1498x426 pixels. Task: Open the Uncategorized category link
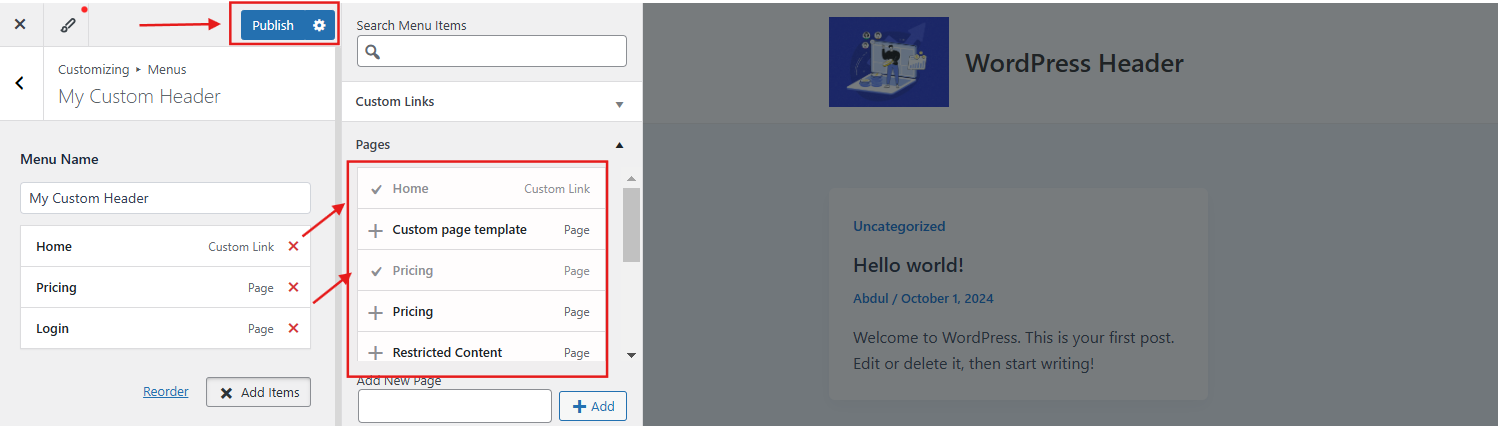pyautogui.click(x=899, y=226)
